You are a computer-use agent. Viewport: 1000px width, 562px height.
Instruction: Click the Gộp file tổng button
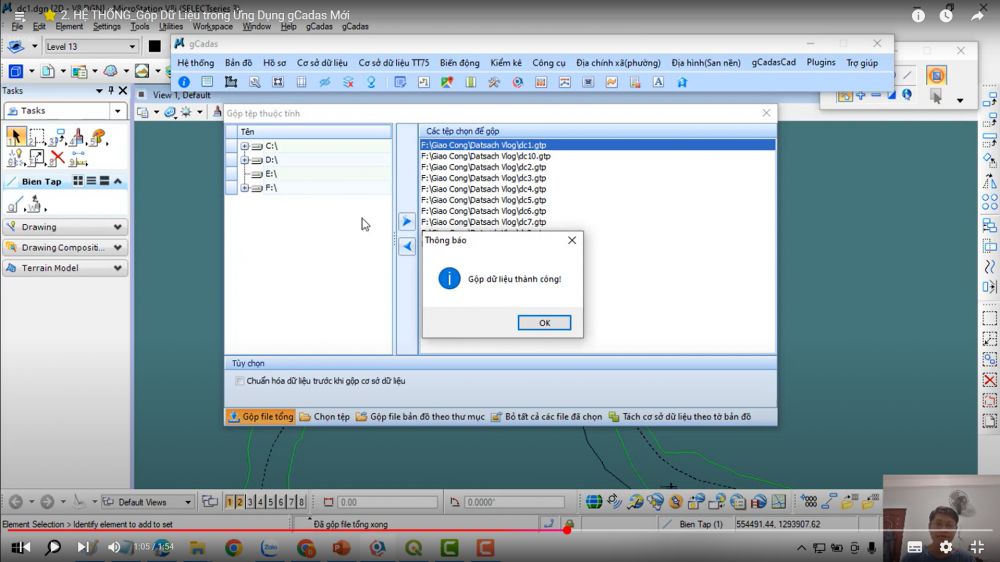click(x=260, y=416)
